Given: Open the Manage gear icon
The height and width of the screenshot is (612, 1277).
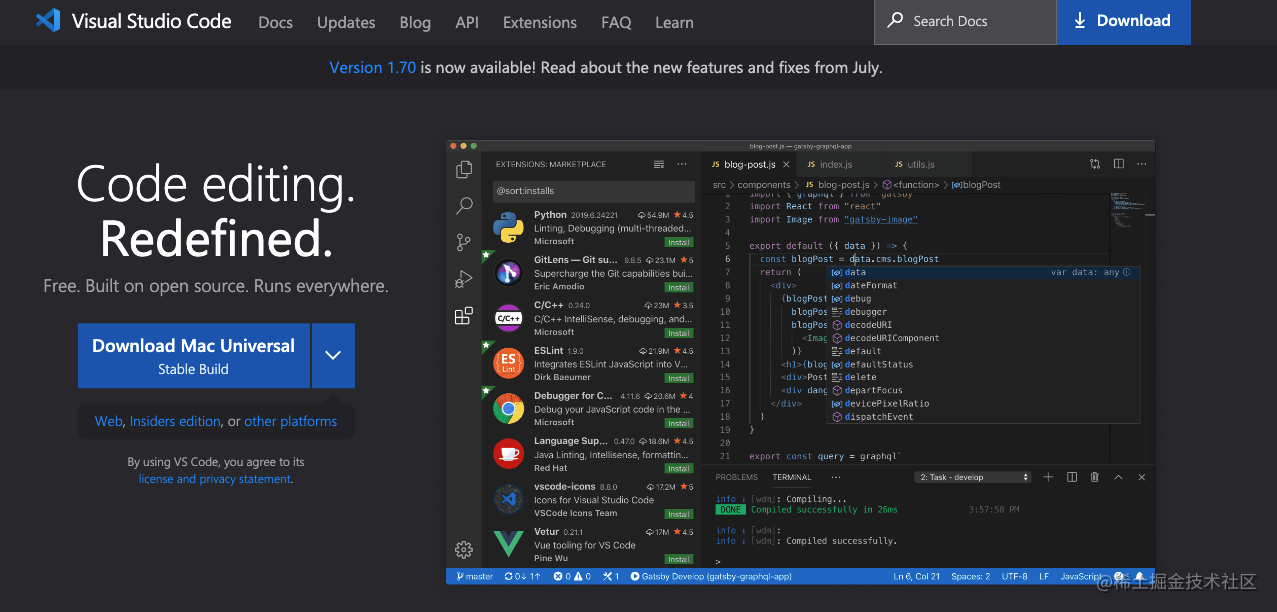Looking at the screenshot, I should pos(464,549).
